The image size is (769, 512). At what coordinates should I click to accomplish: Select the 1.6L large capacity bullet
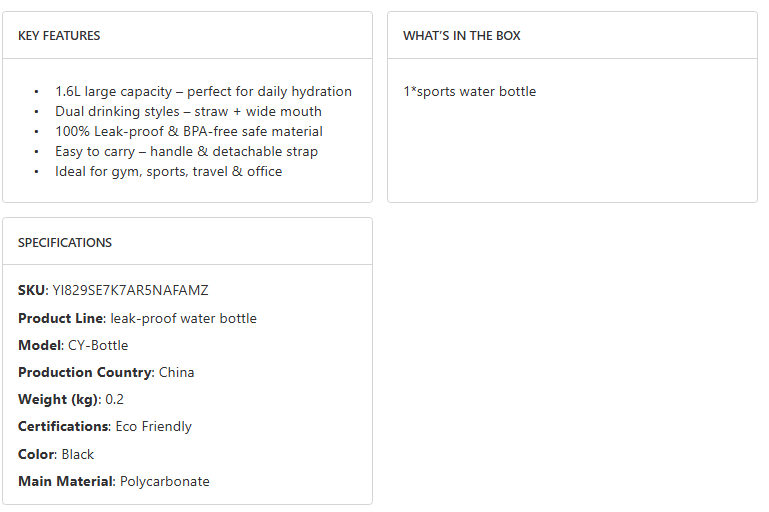tap(203, 92)
